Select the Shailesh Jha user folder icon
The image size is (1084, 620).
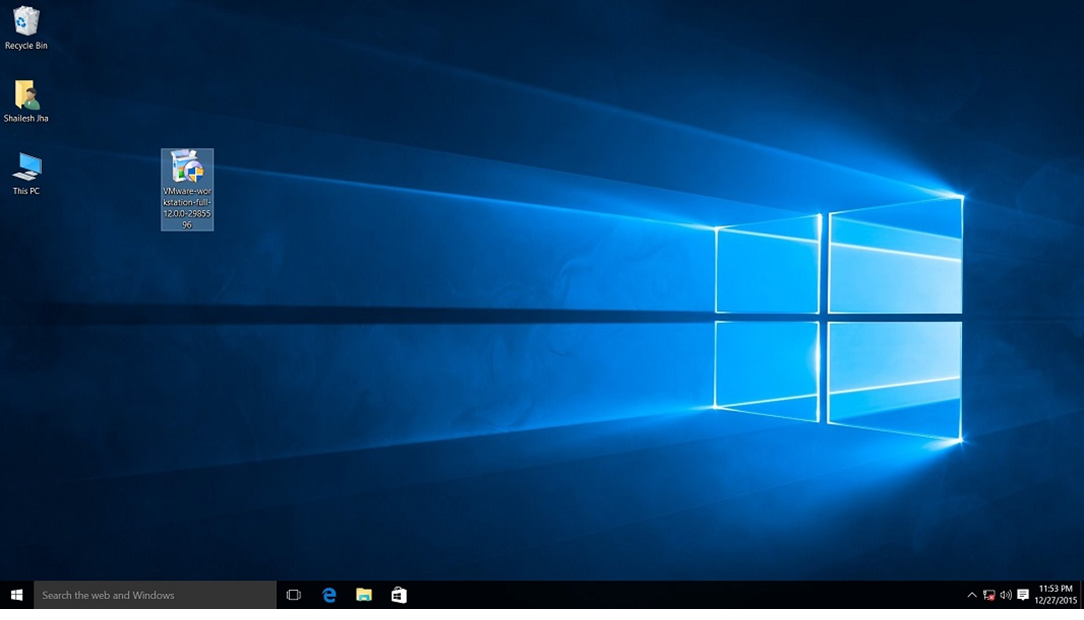(x=25, y=97)
